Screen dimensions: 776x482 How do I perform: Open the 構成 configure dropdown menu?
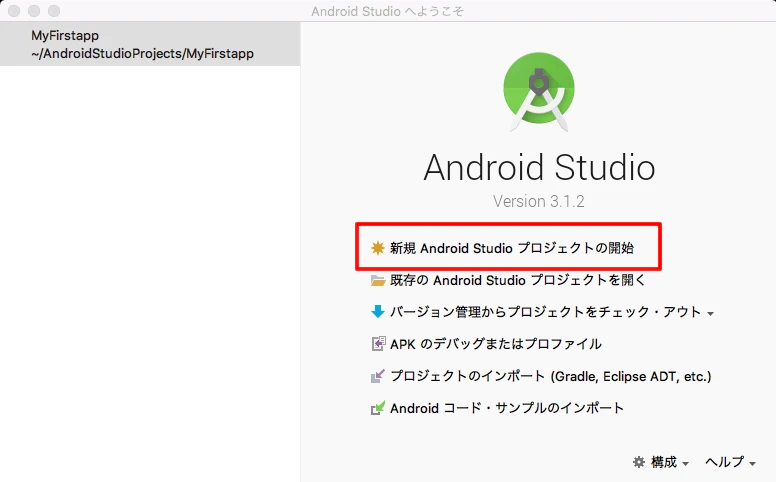pos(661,462)
